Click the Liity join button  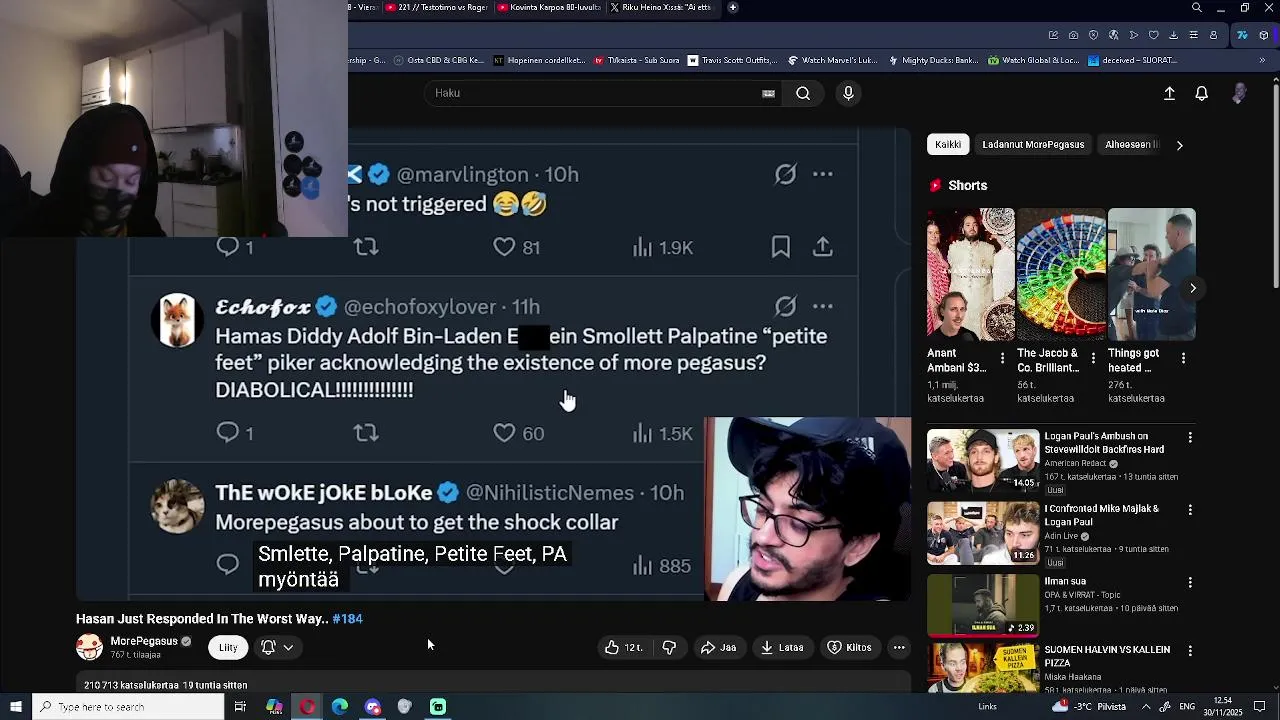pyautogui.click(x=228, y=647)
